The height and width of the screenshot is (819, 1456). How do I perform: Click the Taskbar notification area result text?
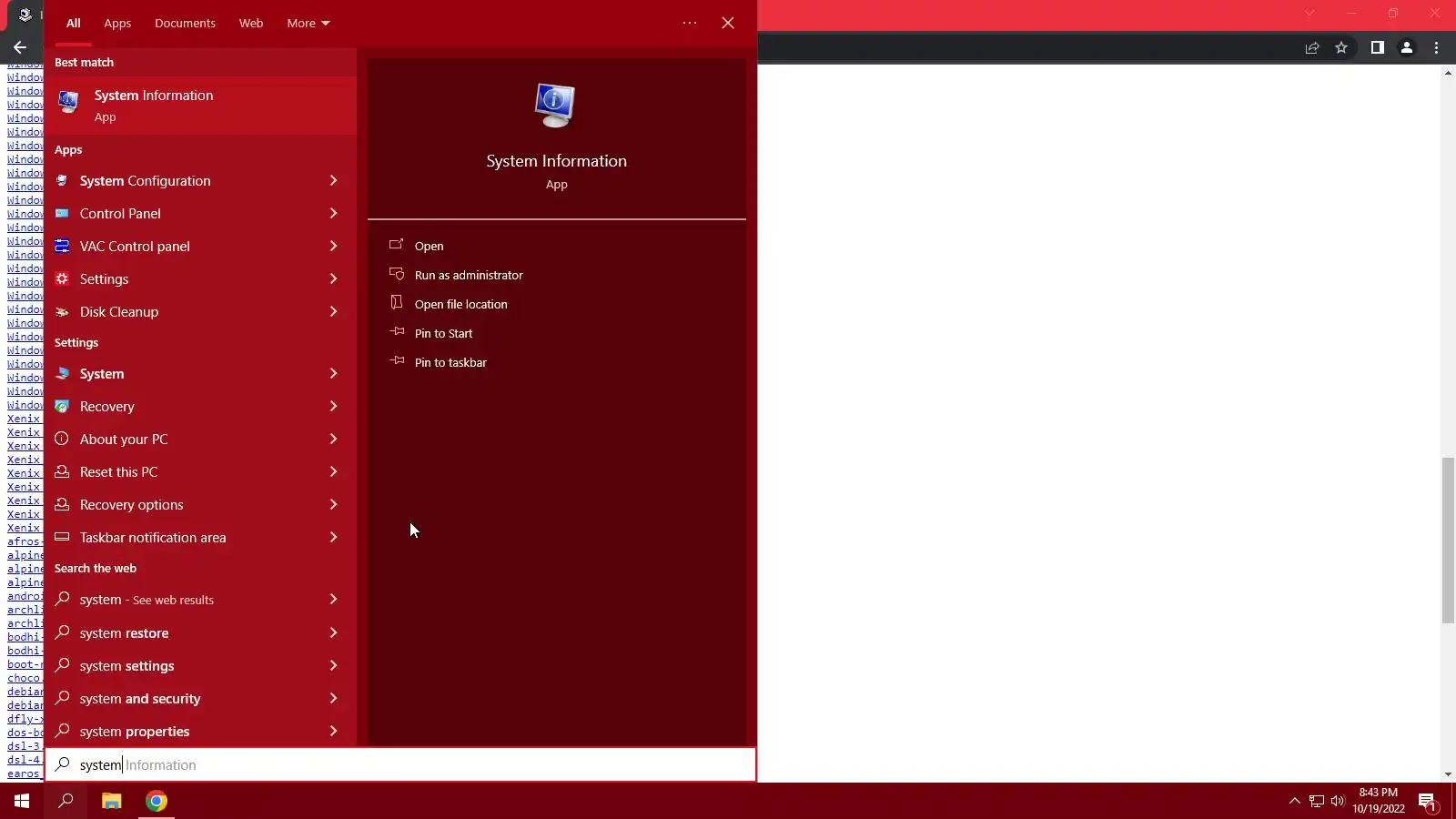[153, 537]
